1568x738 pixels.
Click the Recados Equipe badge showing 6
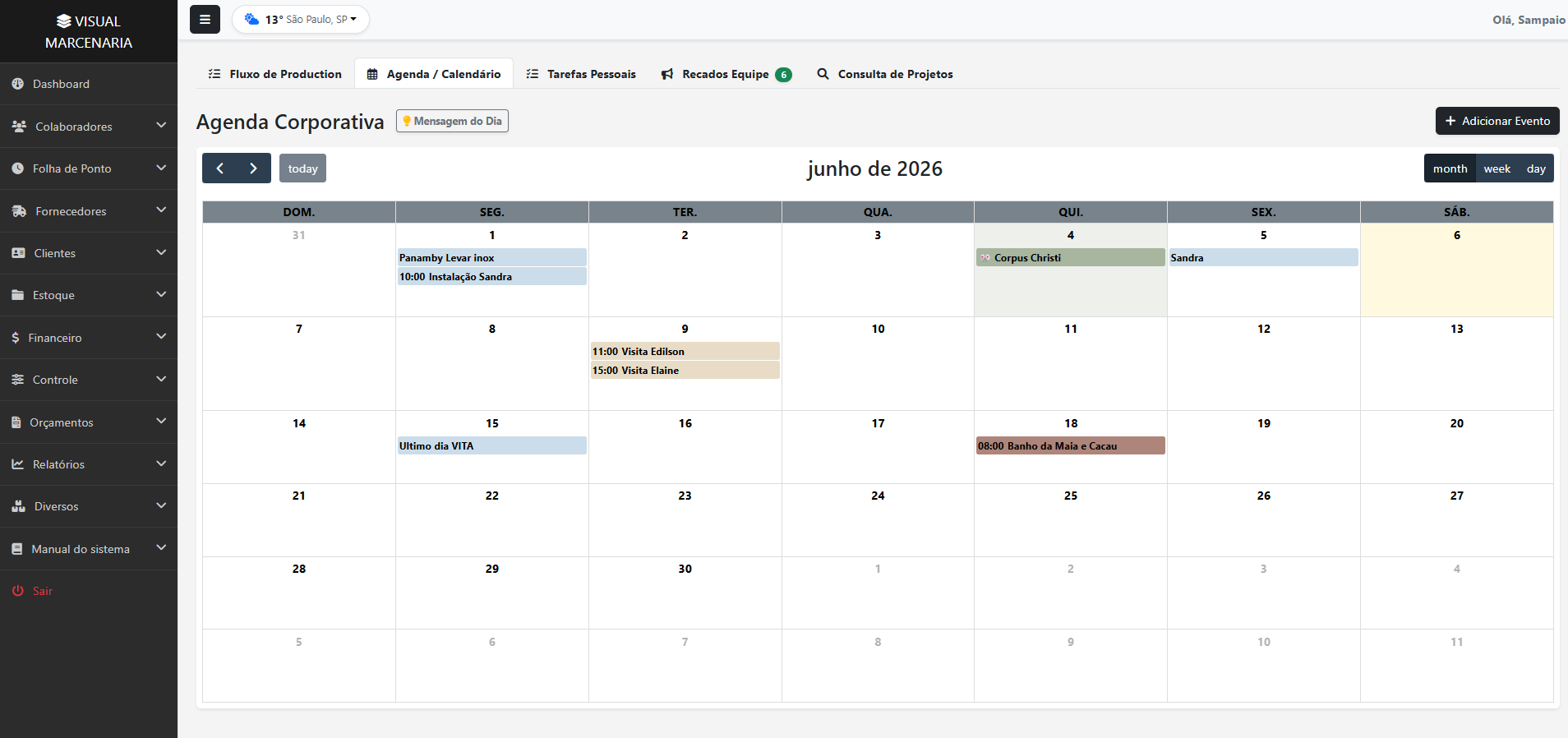click(x=784, y=75)
